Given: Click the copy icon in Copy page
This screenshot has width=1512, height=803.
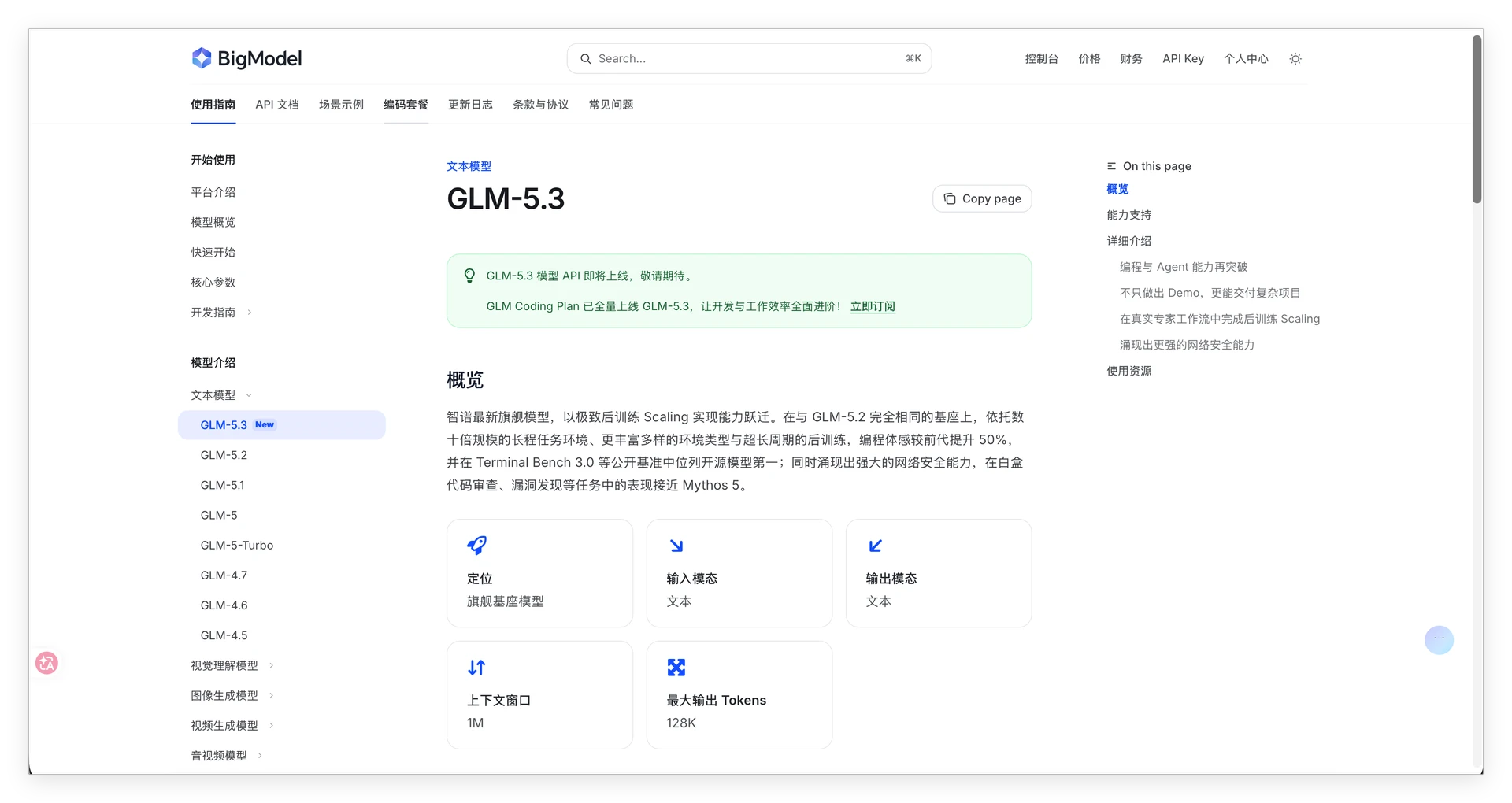Looking at the screenshot, I should (950, 199).
